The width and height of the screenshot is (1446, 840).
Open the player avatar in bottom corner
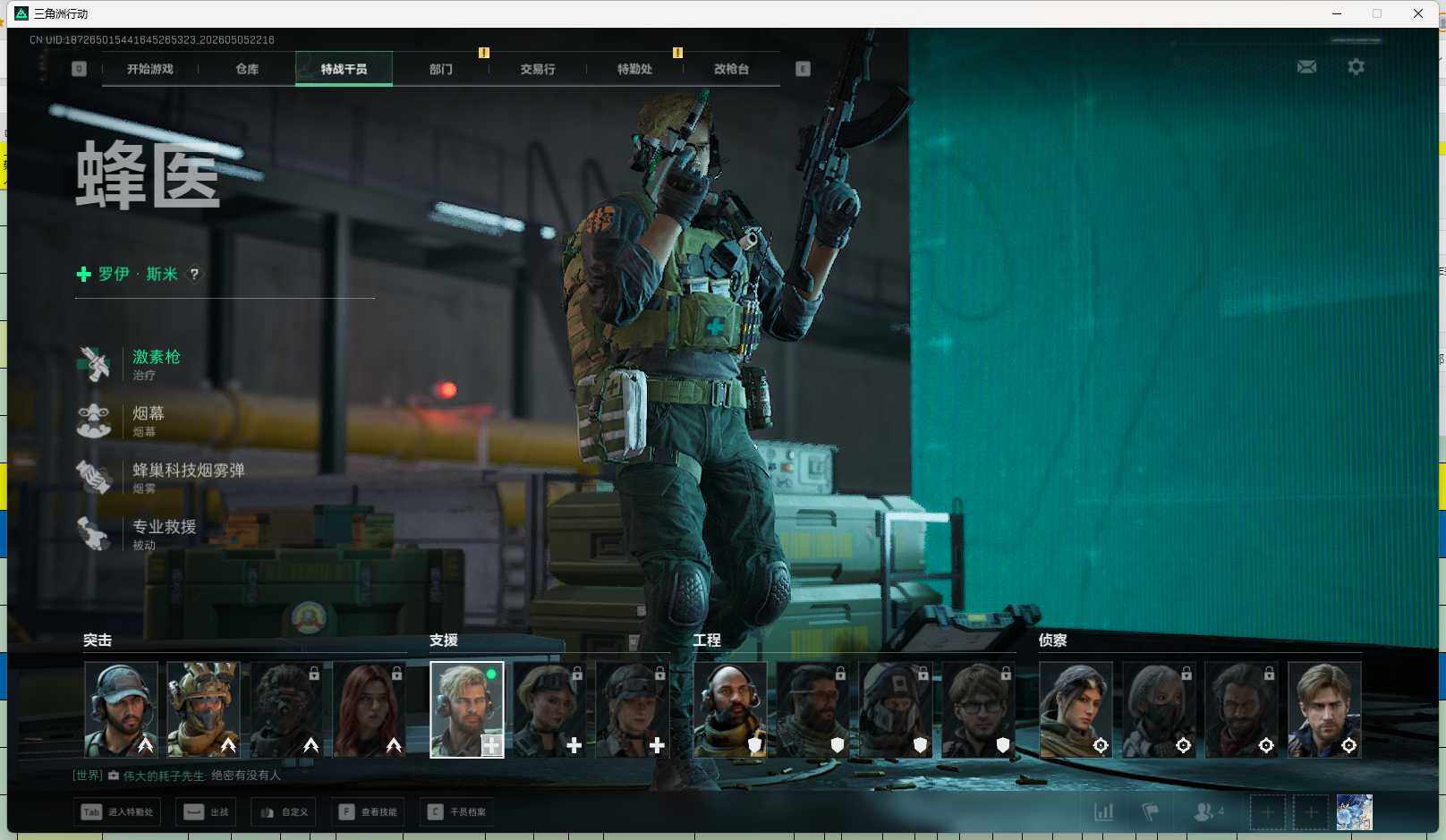[x=1354, y=812]
